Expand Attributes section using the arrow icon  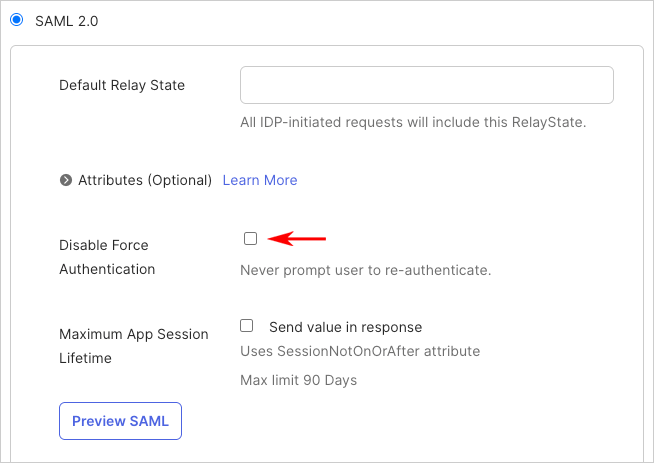point(66,180)
